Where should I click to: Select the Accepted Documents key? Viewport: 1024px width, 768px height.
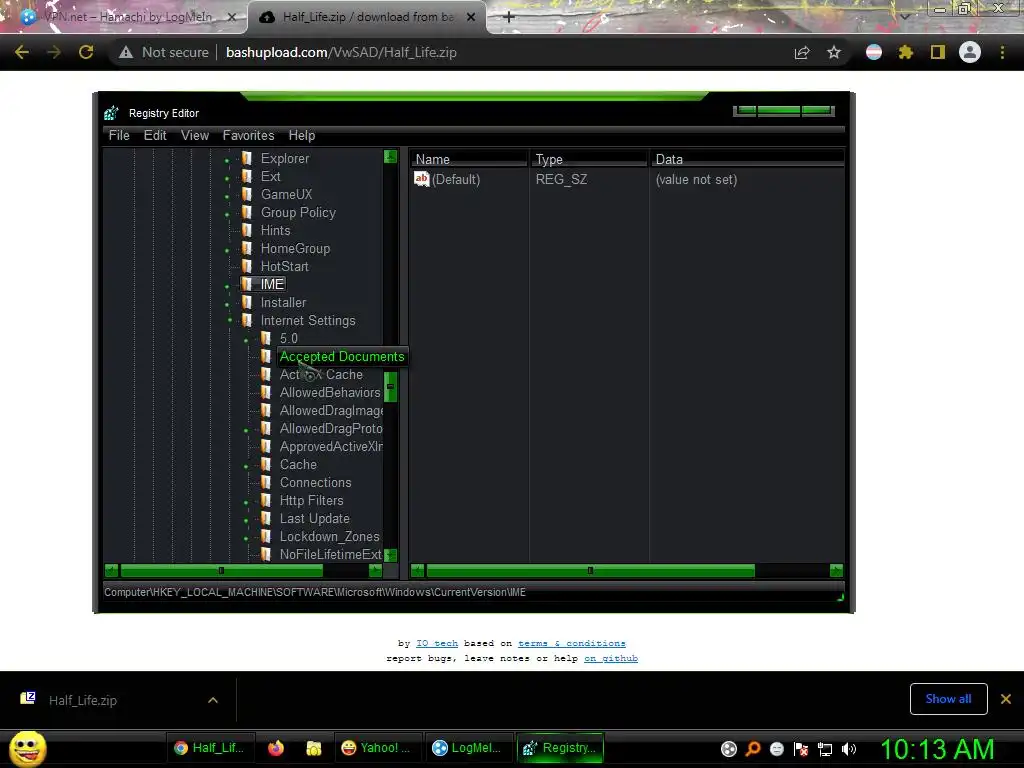[x=342, y=357]
